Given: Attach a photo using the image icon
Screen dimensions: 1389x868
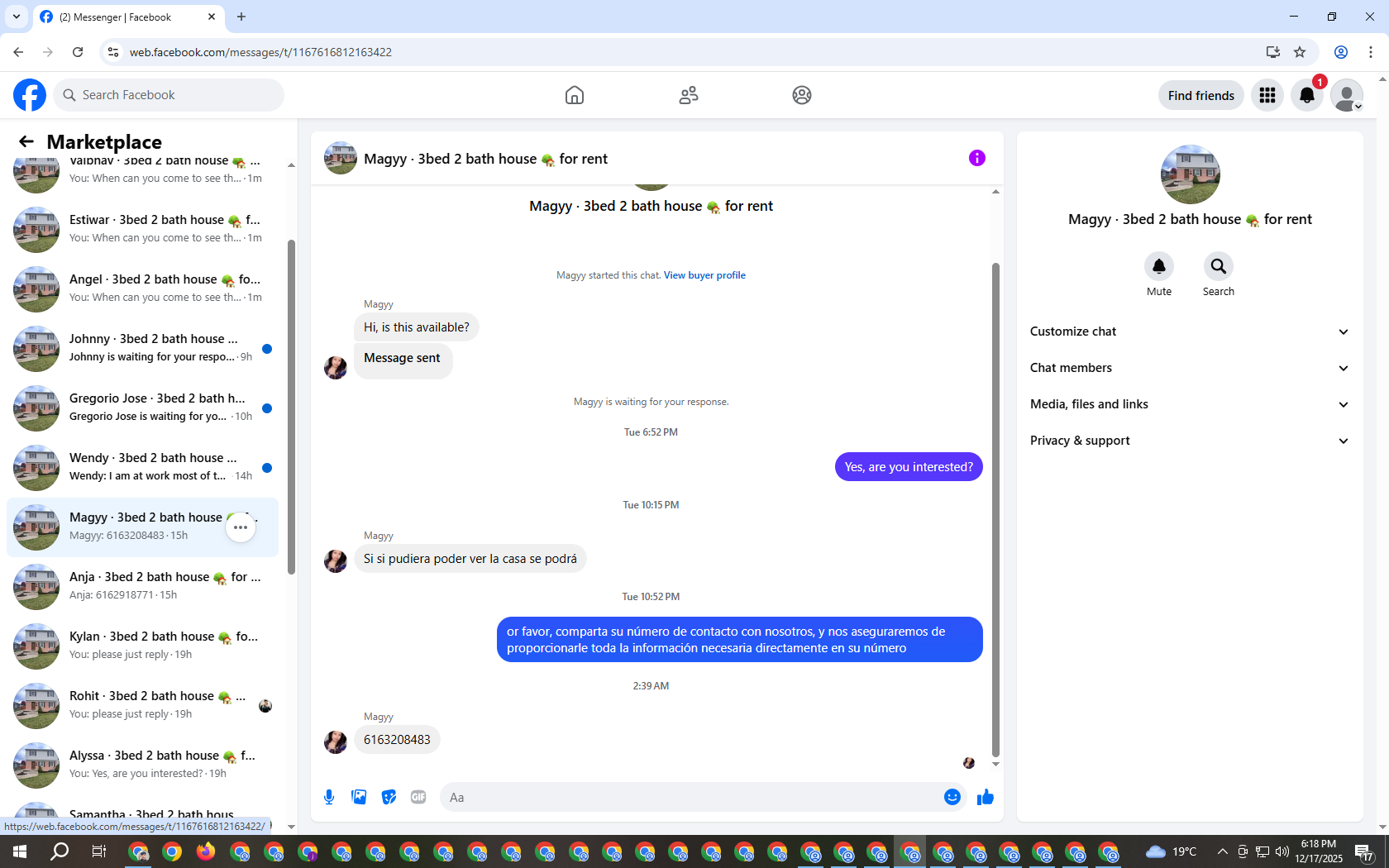Looking at the screenshot, I should [x=359, y=797].
